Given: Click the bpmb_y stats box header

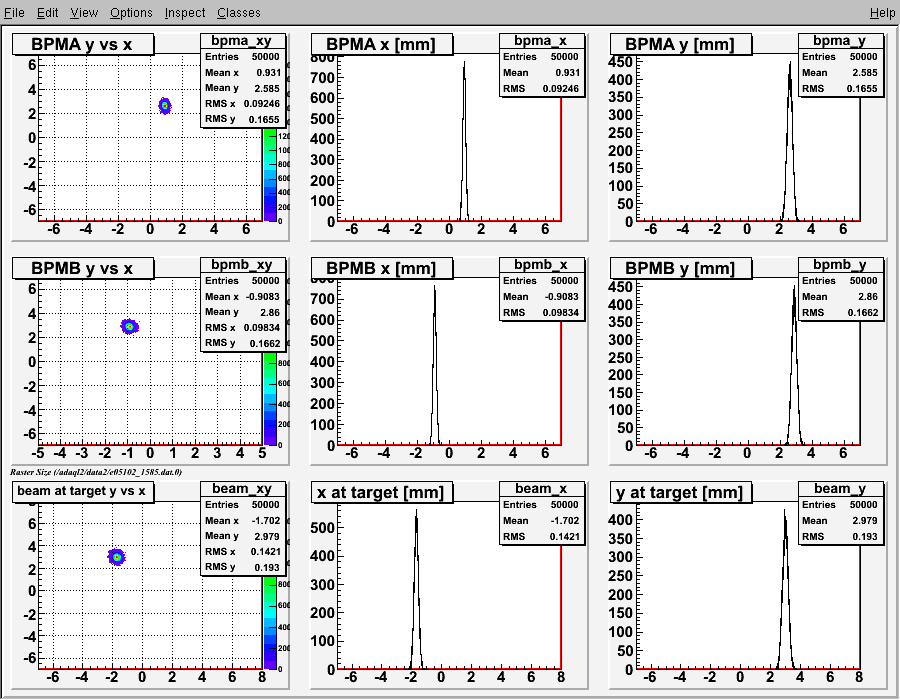Looking at the screenshot, I should pos(840,265).
